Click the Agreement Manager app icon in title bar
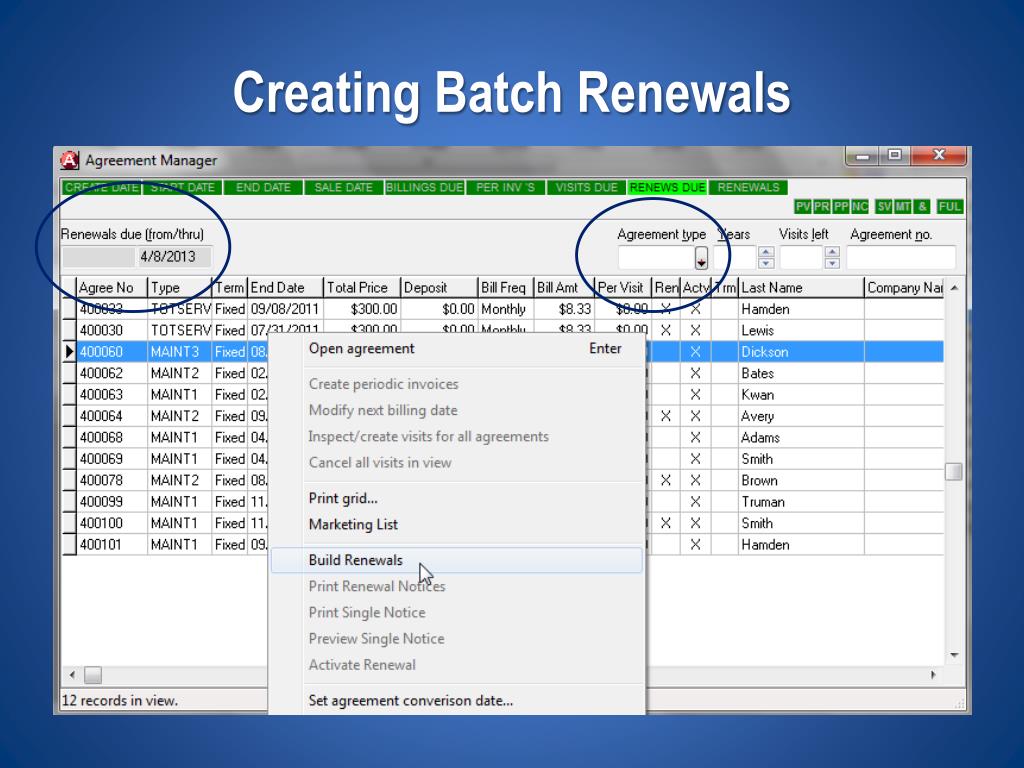1024x768 pixels. coord(70,160)
